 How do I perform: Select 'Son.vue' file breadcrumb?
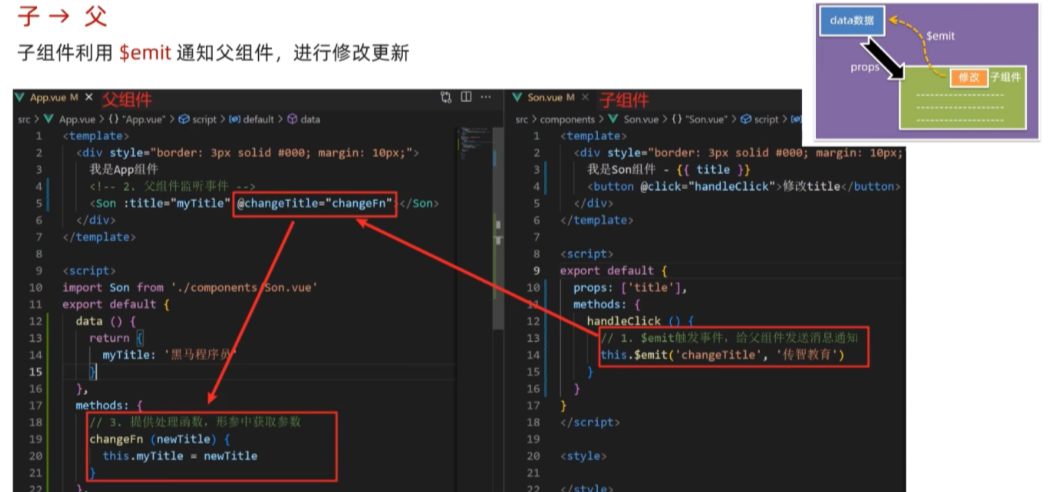point(641,120)
